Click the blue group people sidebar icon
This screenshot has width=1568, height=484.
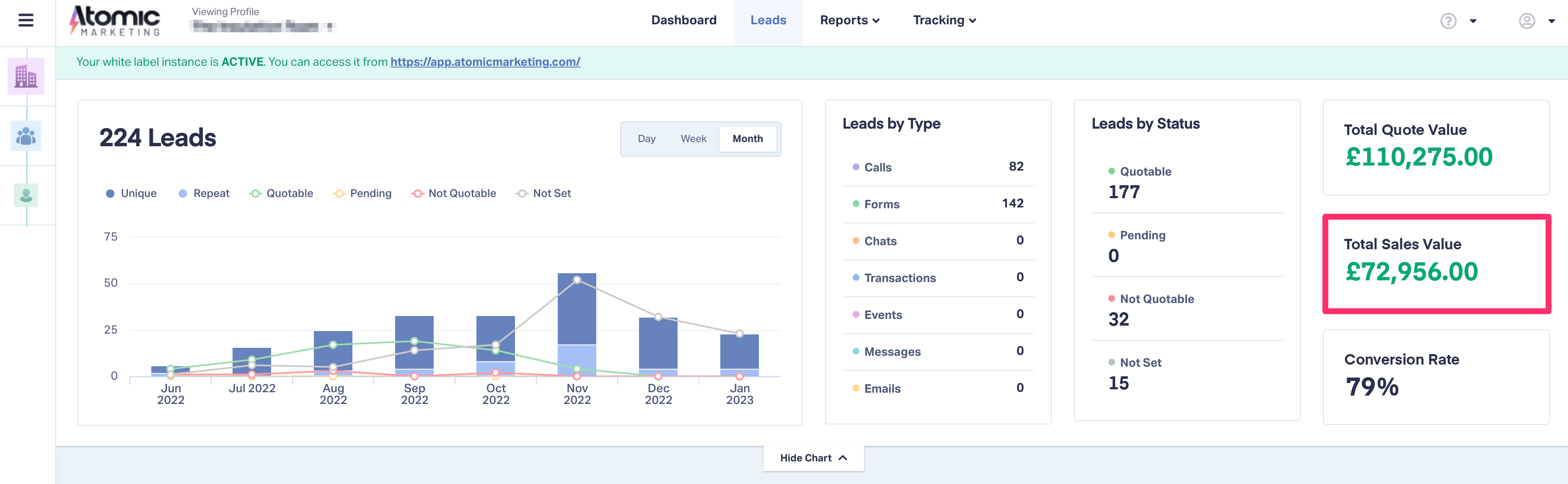(26, 136)
